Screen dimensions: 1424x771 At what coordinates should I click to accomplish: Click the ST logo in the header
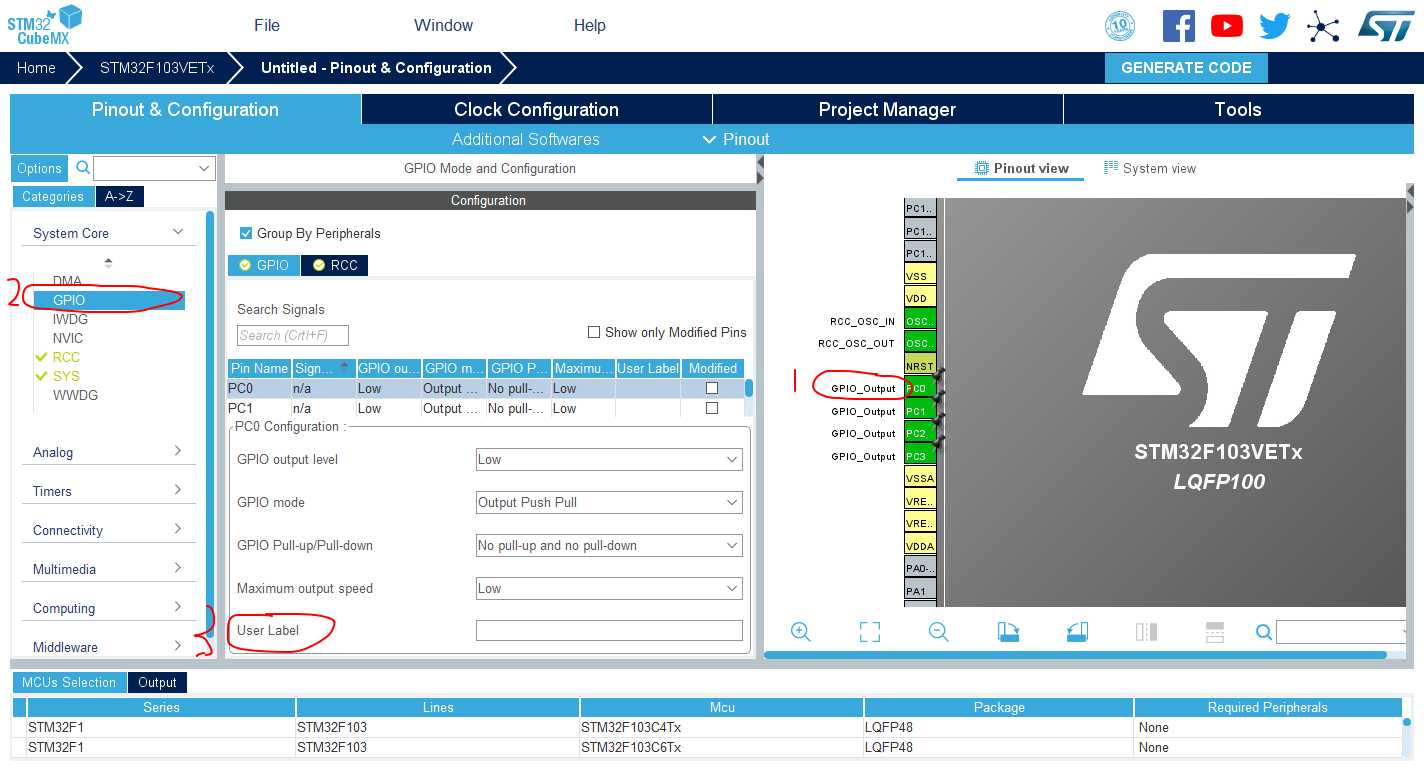coord(1386,26)
